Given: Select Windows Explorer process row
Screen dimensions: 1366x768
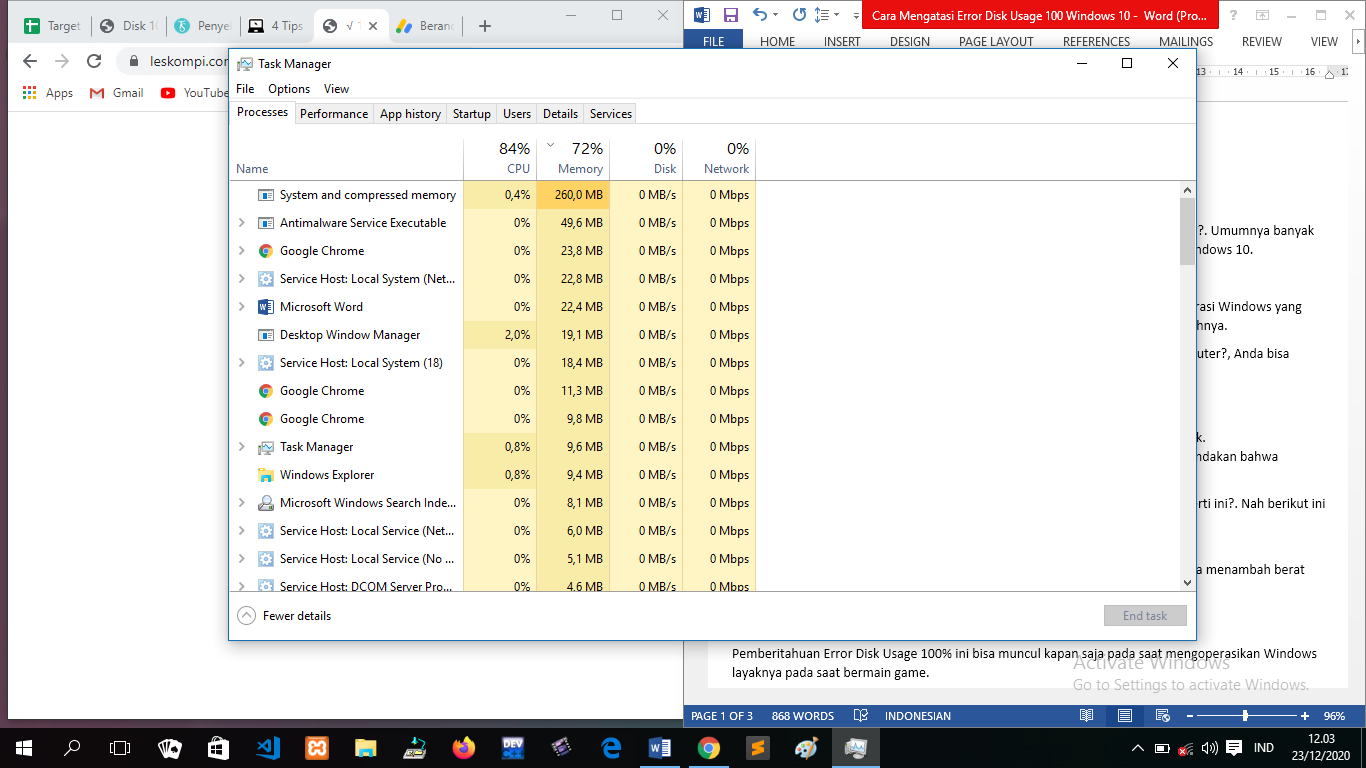Looking at the screenshot, I should pyautogui.click(x=493, y=475).
